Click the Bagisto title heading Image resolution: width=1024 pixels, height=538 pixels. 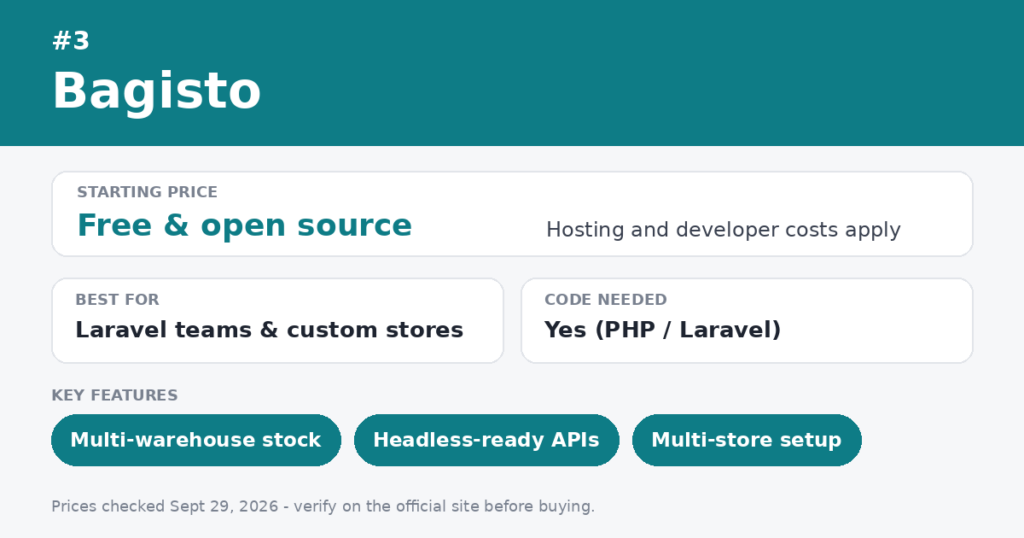pos(157,91)
